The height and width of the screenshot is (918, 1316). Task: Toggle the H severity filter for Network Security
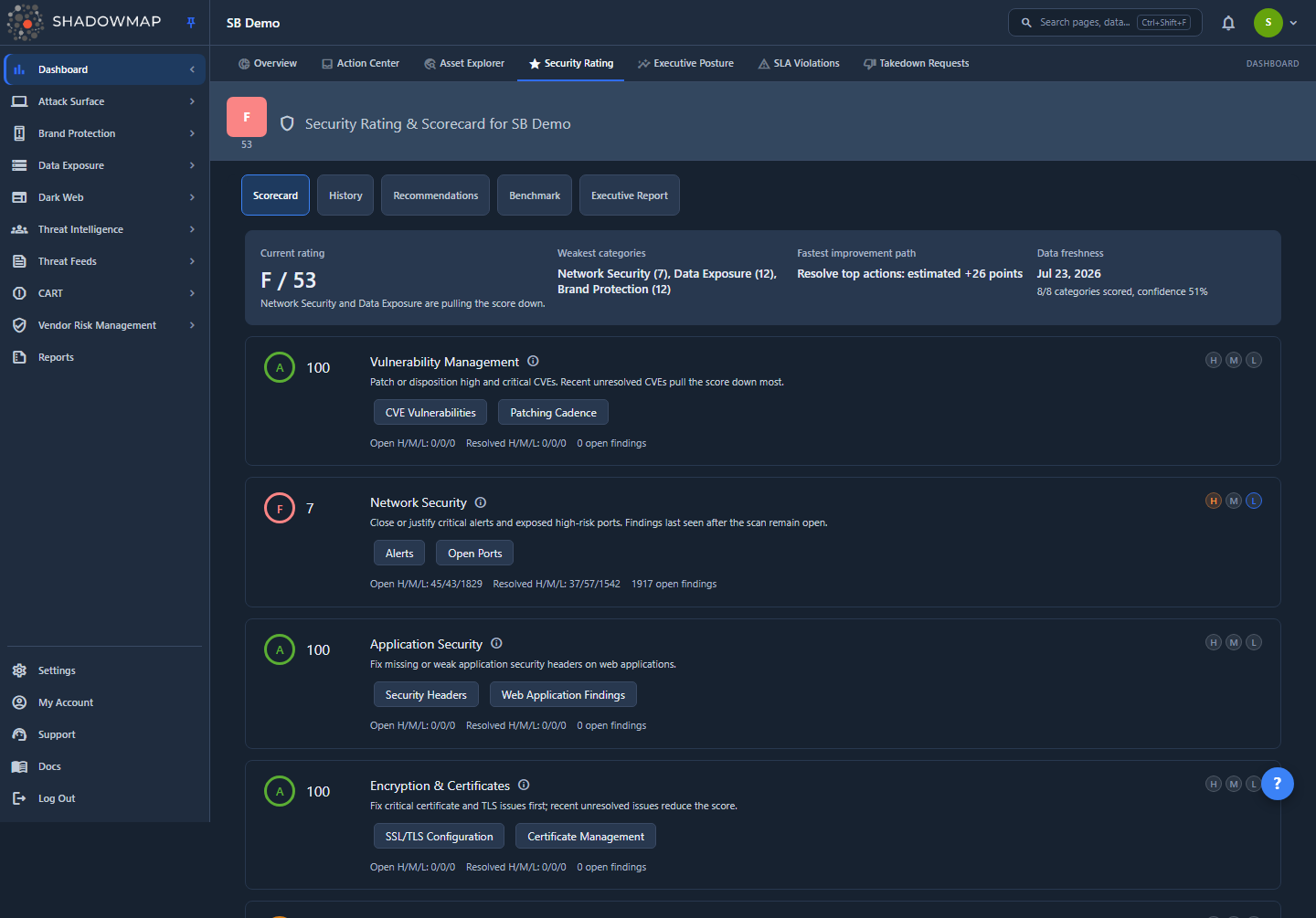coord(1214,501)
